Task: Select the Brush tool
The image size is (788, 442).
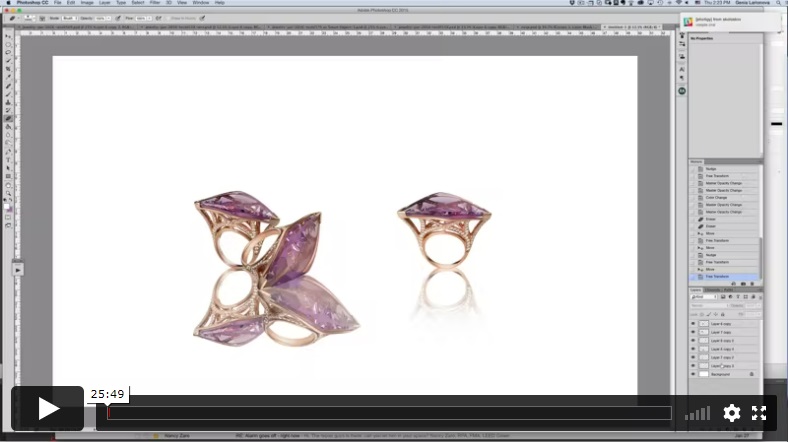Action: pos(9,94)
